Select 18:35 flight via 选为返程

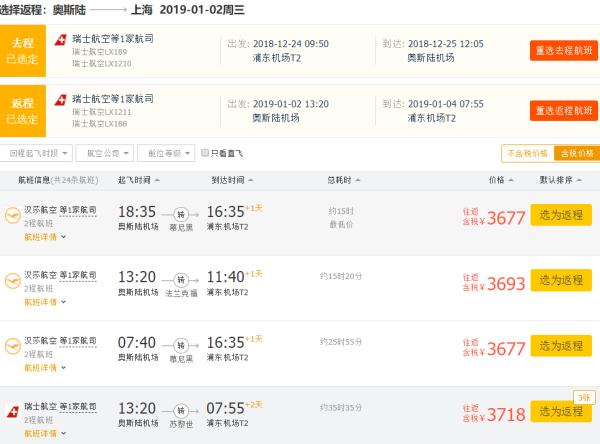point(561,215)
